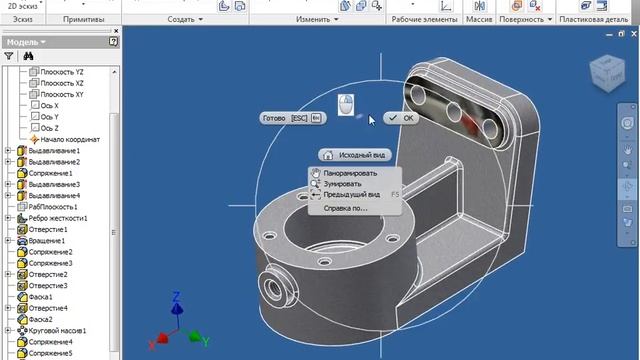Screen dimensions: 640x360
Task: Click the Выдавливание1 extrusion feature icon
Action: [22, 151]
